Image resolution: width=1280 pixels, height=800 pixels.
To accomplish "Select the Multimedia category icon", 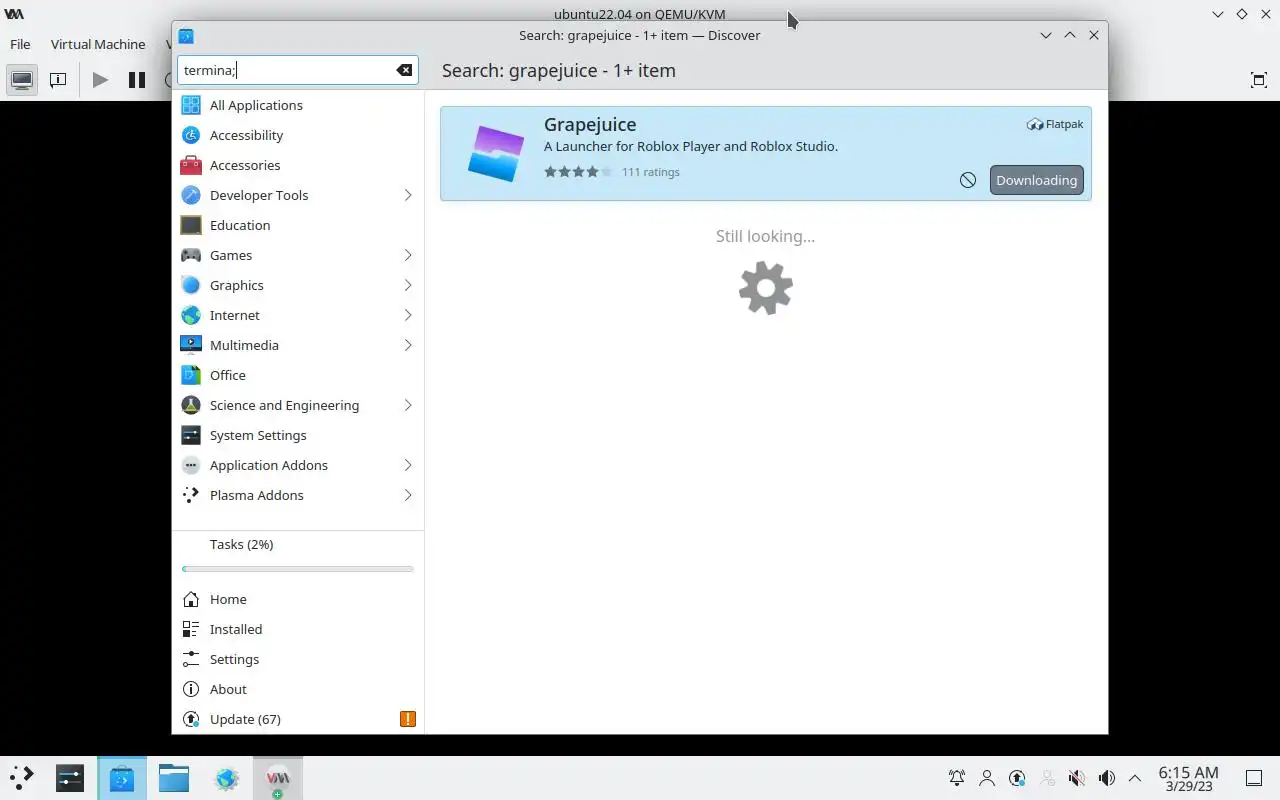I will [x=190, y=345].
